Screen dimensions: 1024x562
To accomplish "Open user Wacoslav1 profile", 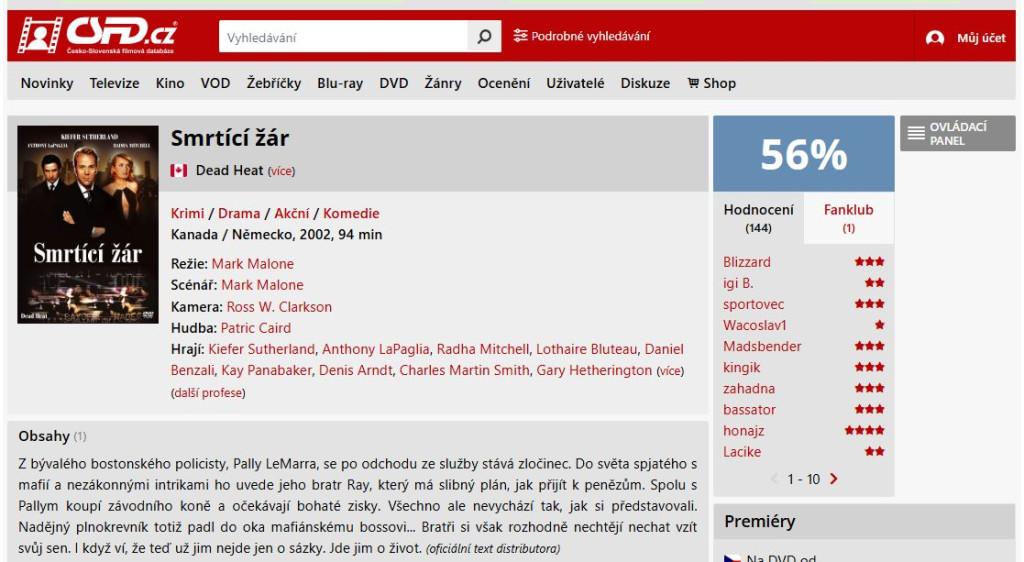I will [x=754, y=325].
